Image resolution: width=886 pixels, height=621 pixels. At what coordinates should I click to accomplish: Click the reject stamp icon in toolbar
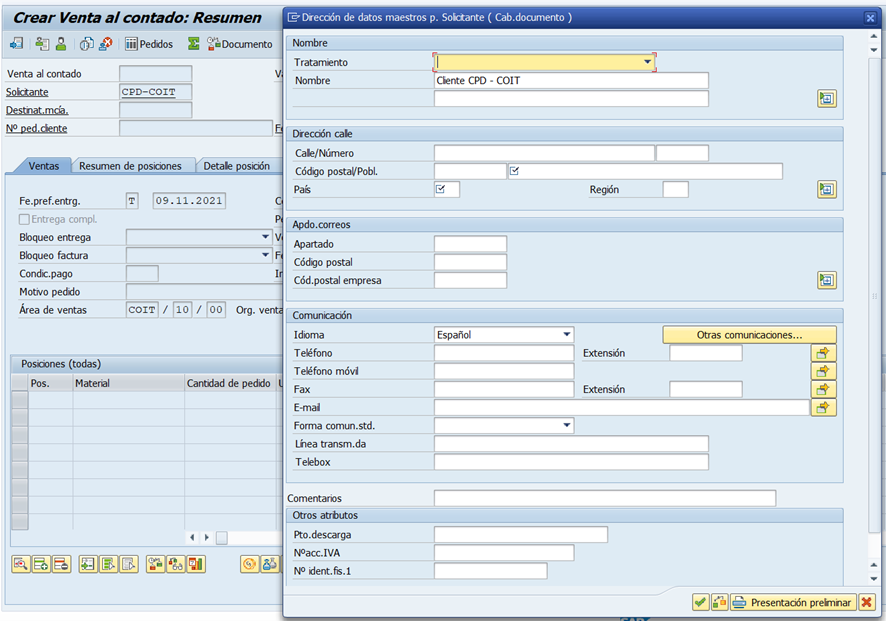106,44
